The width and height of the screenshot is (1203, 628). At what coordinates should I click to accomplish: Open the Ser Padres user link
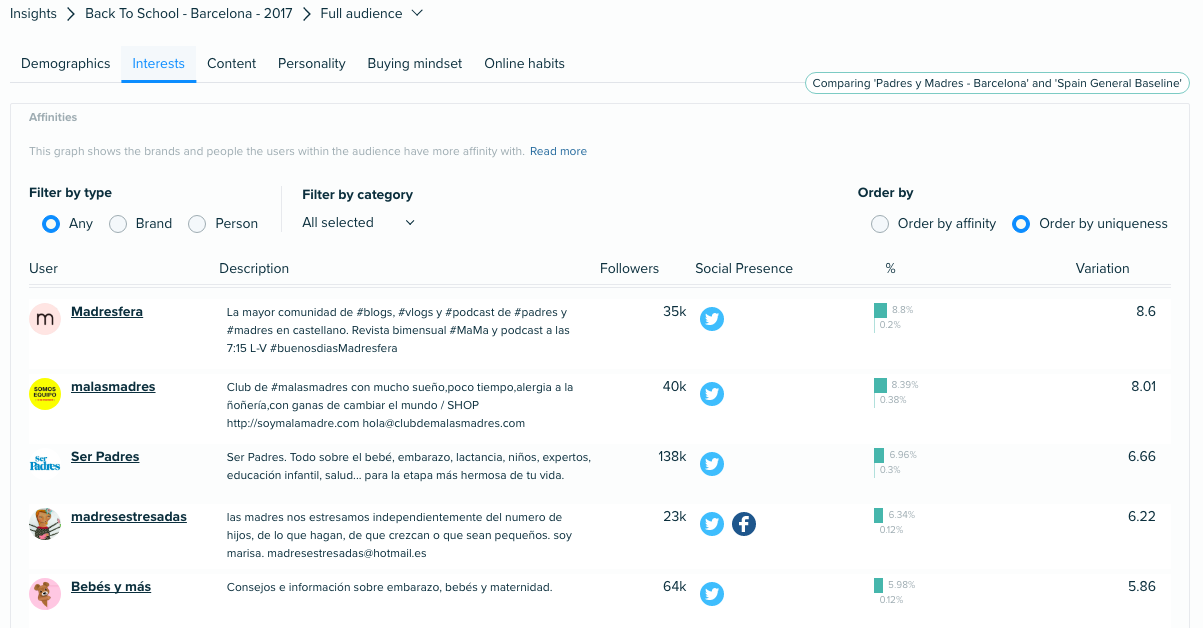105,457
